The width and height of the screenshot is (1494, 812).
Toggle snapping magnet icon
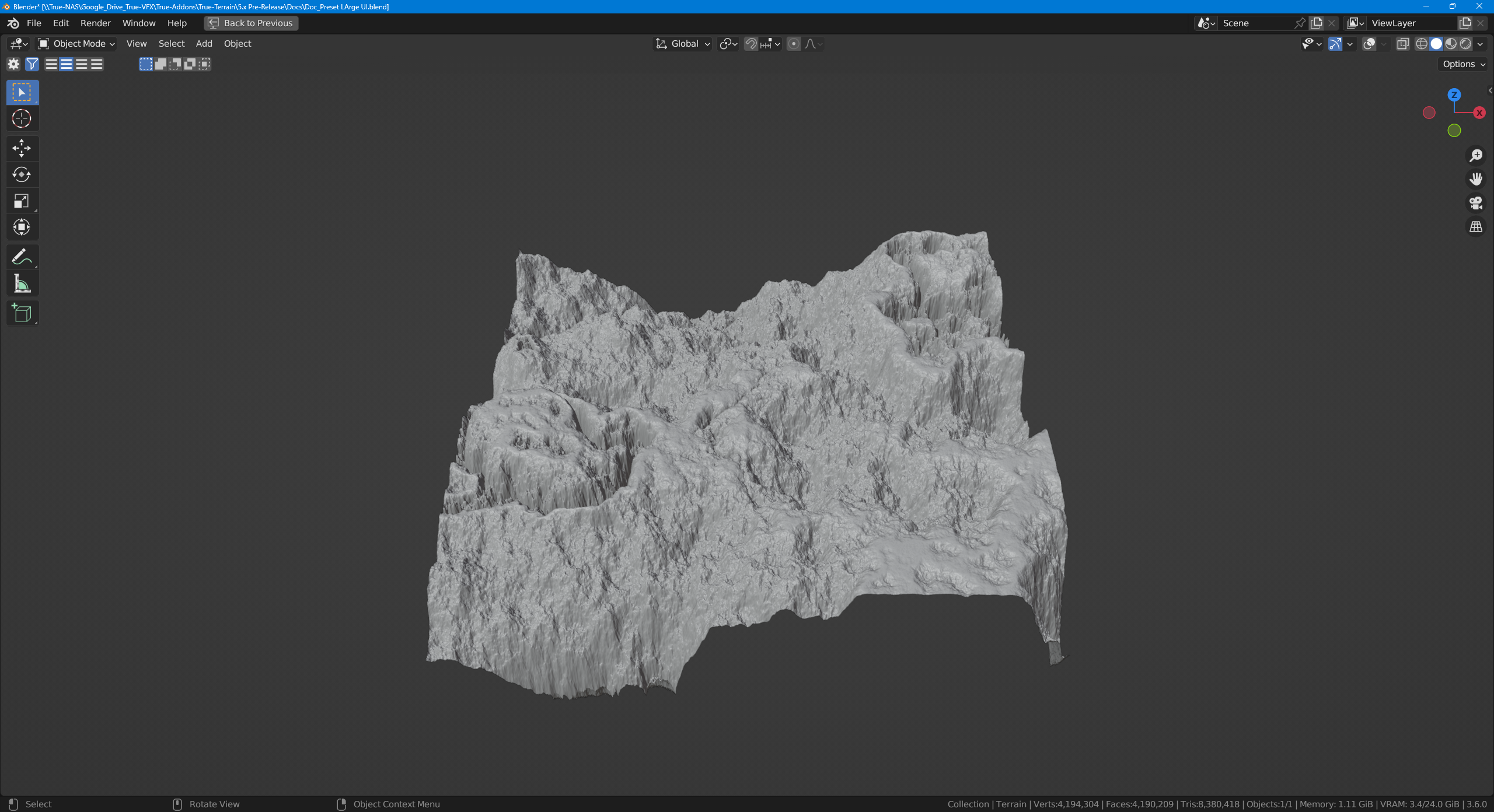point(751,44)
